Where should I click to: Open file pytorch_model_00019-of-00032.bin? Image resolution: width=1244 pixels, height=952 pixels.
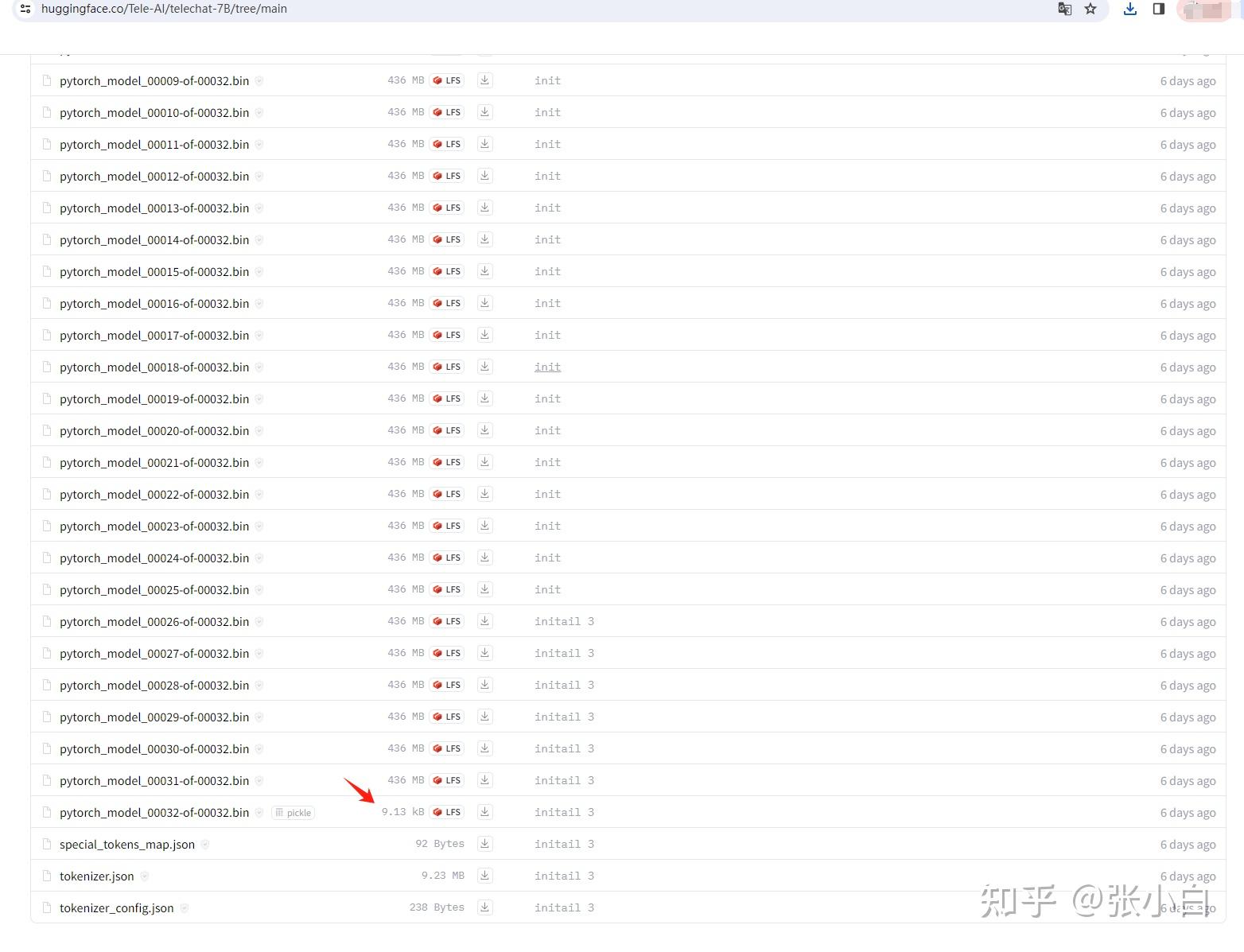point(154,399)
